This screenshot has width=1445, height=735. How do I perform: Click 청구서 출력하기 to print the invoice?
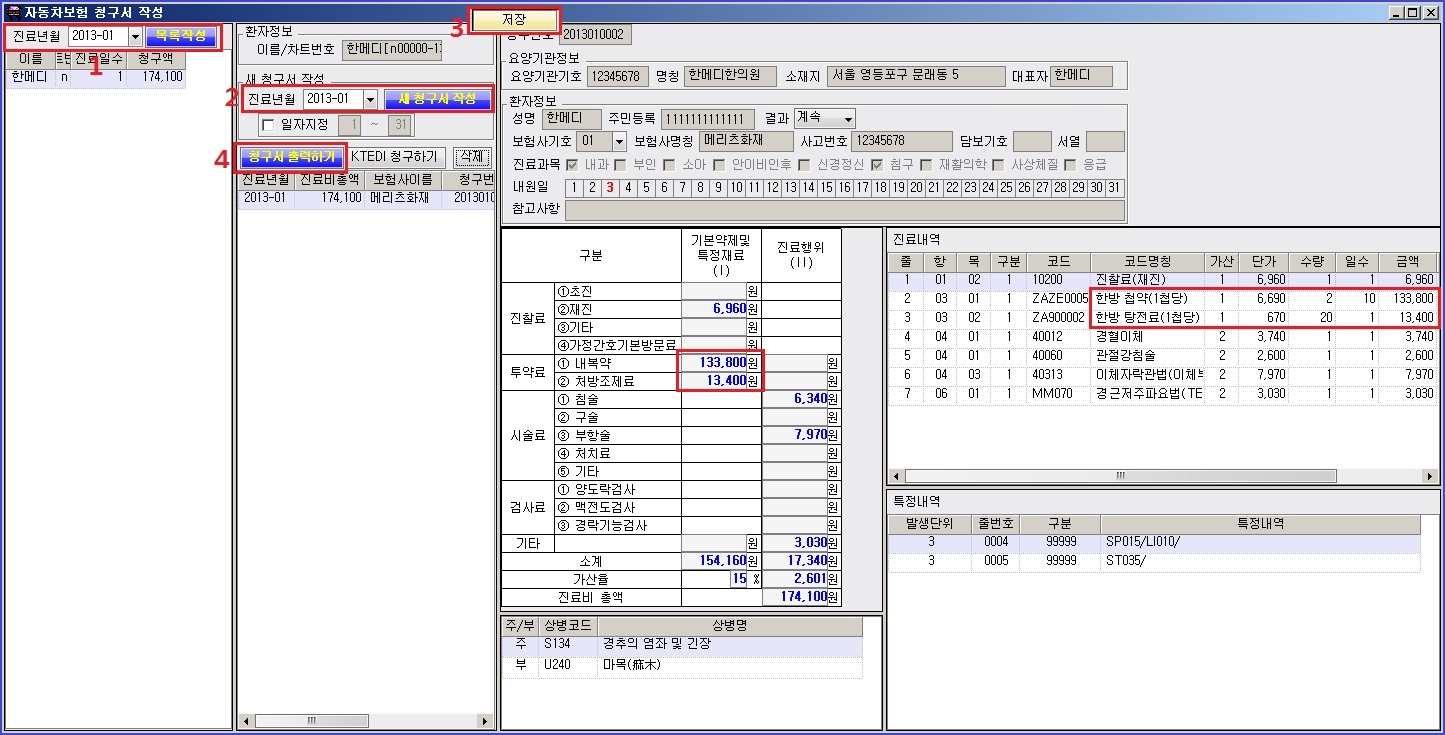[x=291, y=157]
